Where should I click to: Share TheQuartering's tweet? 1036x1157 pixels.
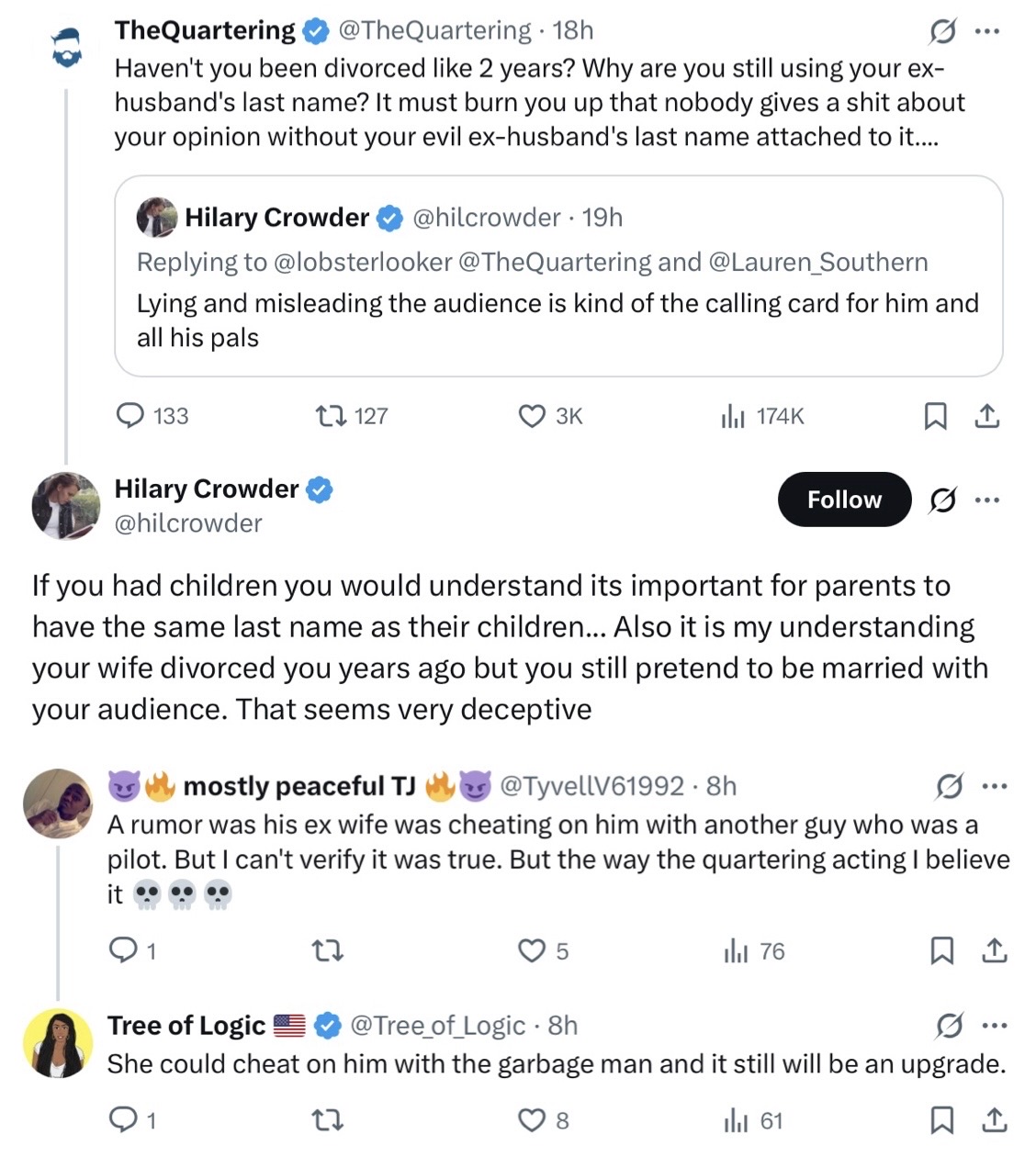986,416
